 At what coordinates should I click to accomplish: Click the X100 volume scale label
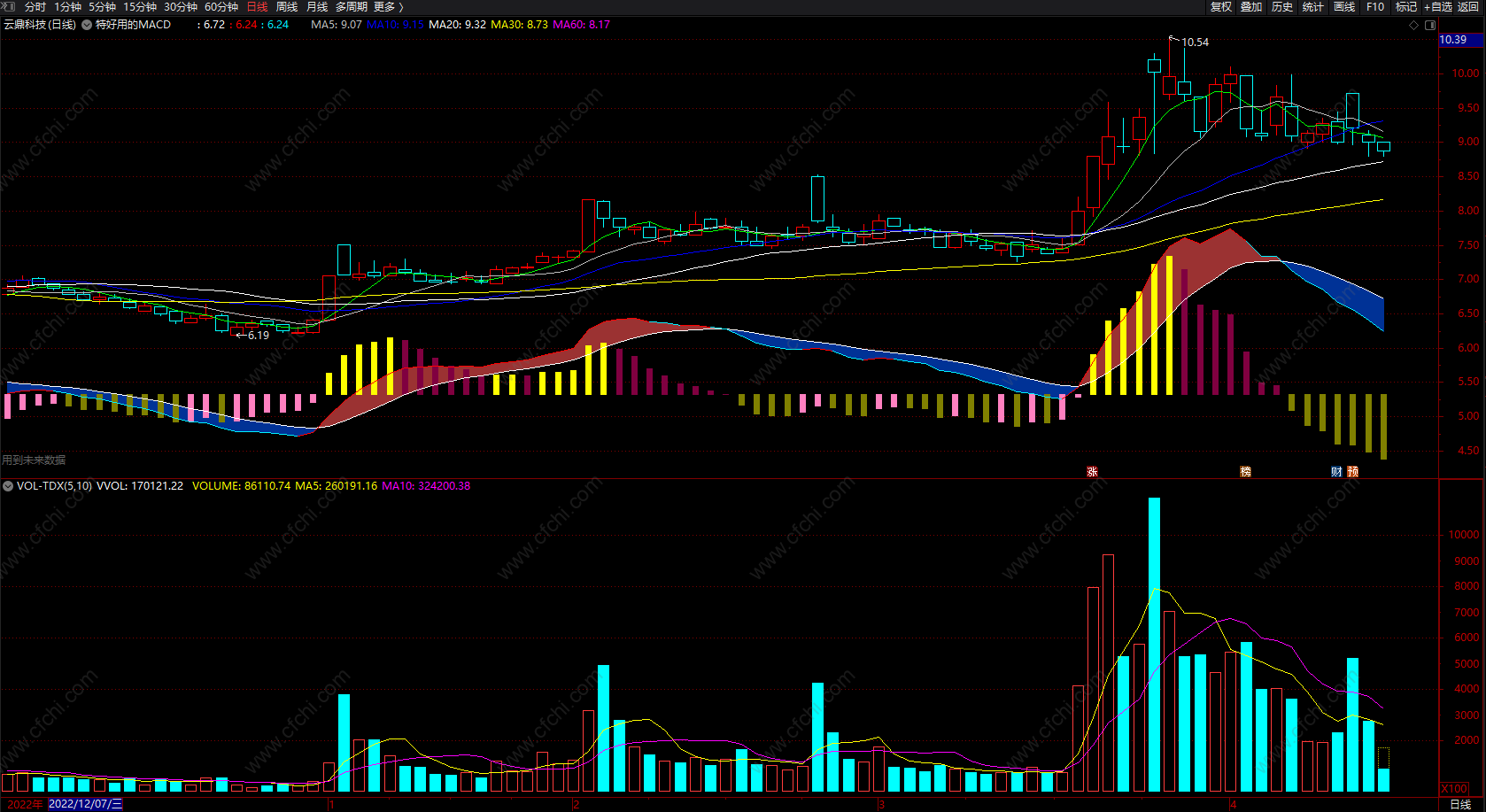(1454, 788)
